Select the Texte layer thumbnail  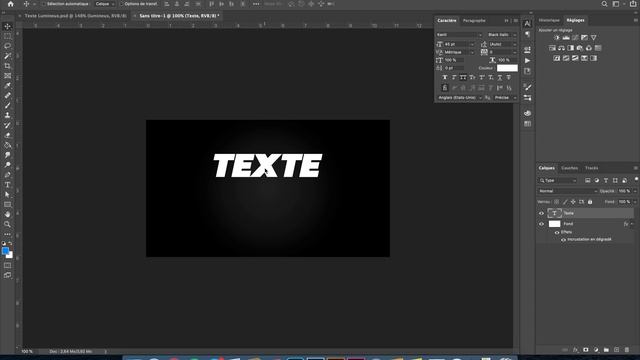[554, 213]
